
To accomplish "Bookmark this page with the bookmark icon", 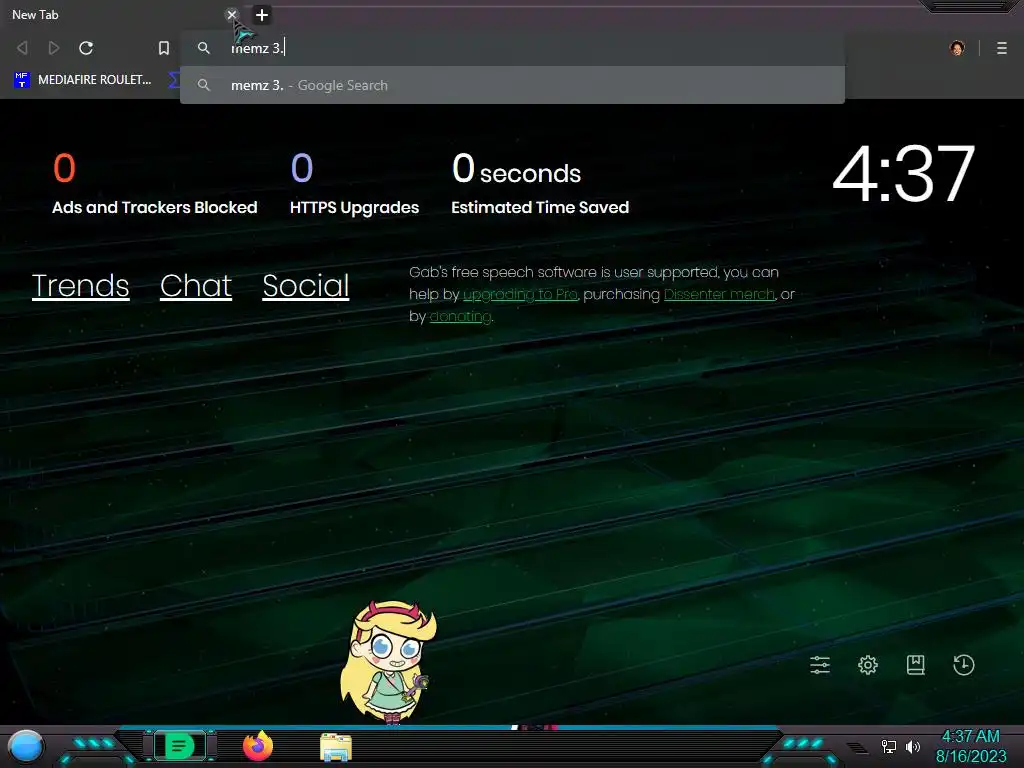I will click(x=164, y=48).
